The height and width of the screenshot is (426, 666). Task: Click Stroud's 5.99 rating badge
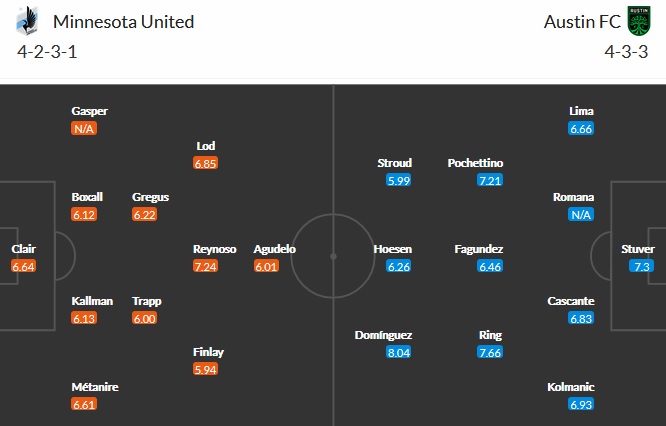coord(399,180)
